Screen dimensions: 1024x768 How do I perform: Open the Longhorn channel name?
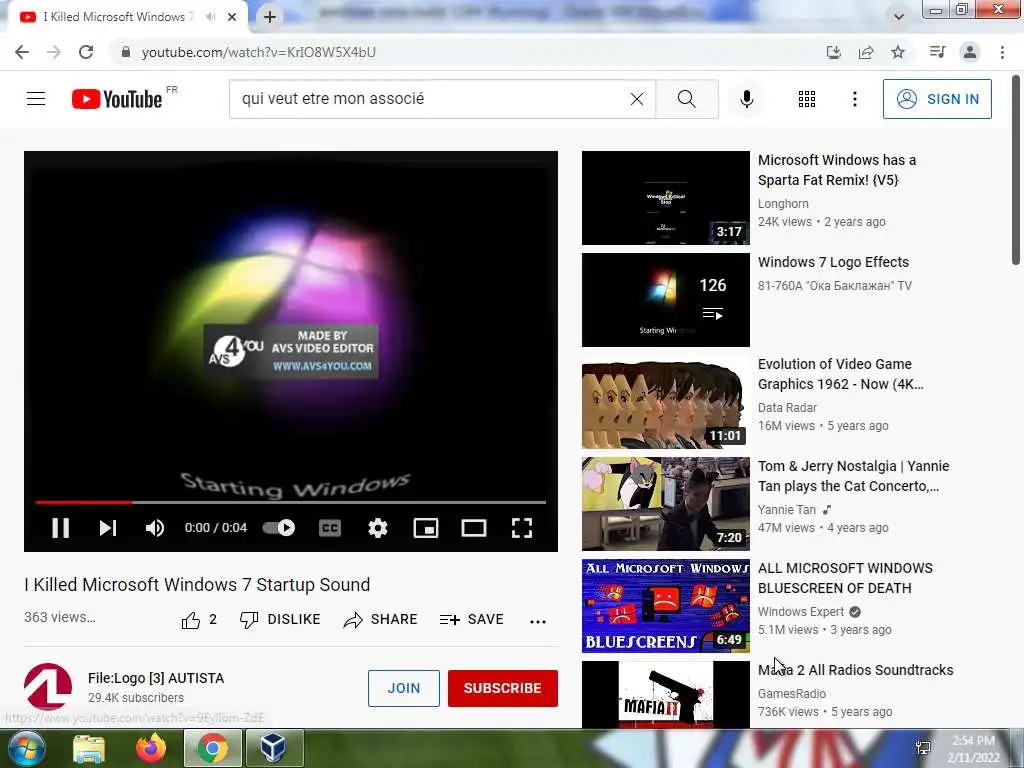coord(783,204)
